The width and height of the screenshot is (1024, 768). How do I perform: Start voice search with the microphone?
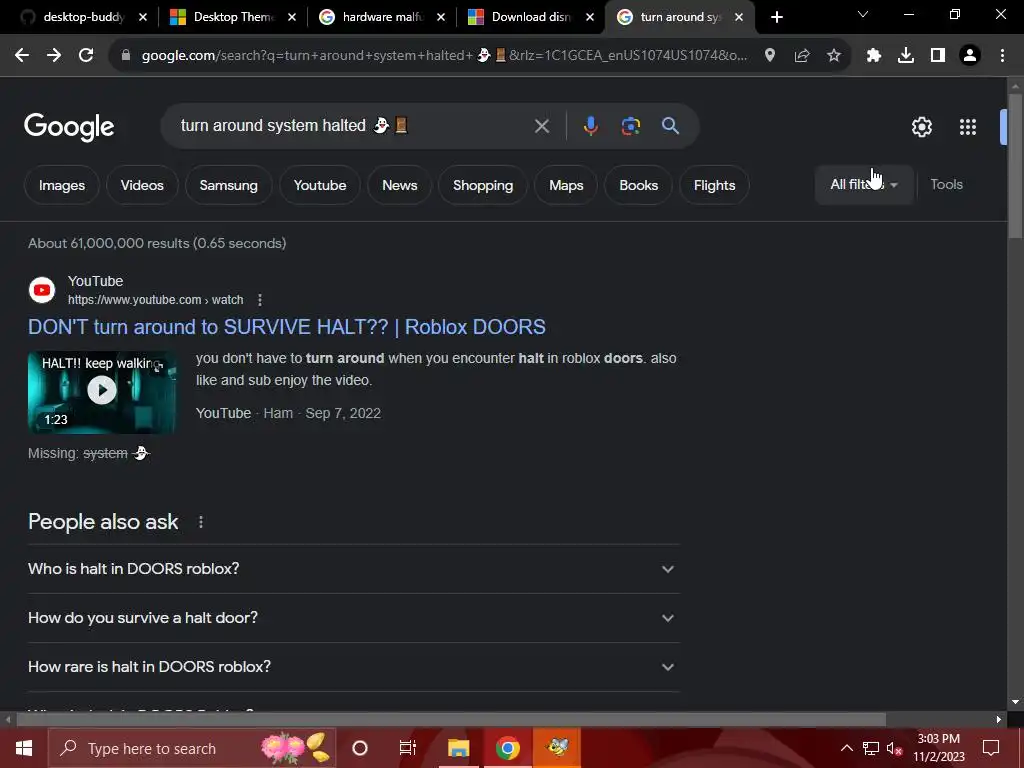point(590,126)
